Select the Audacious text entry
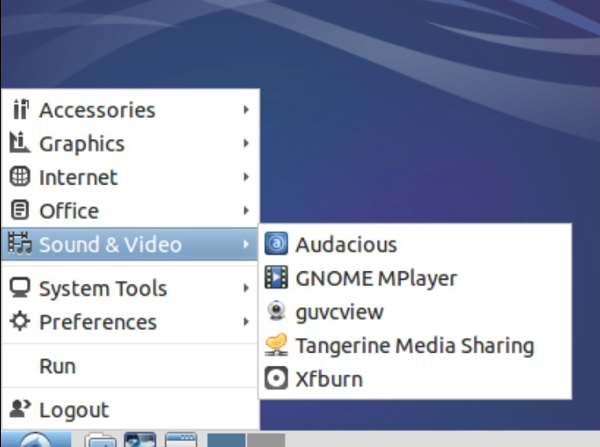600x447 pixels. pos(346,244)
